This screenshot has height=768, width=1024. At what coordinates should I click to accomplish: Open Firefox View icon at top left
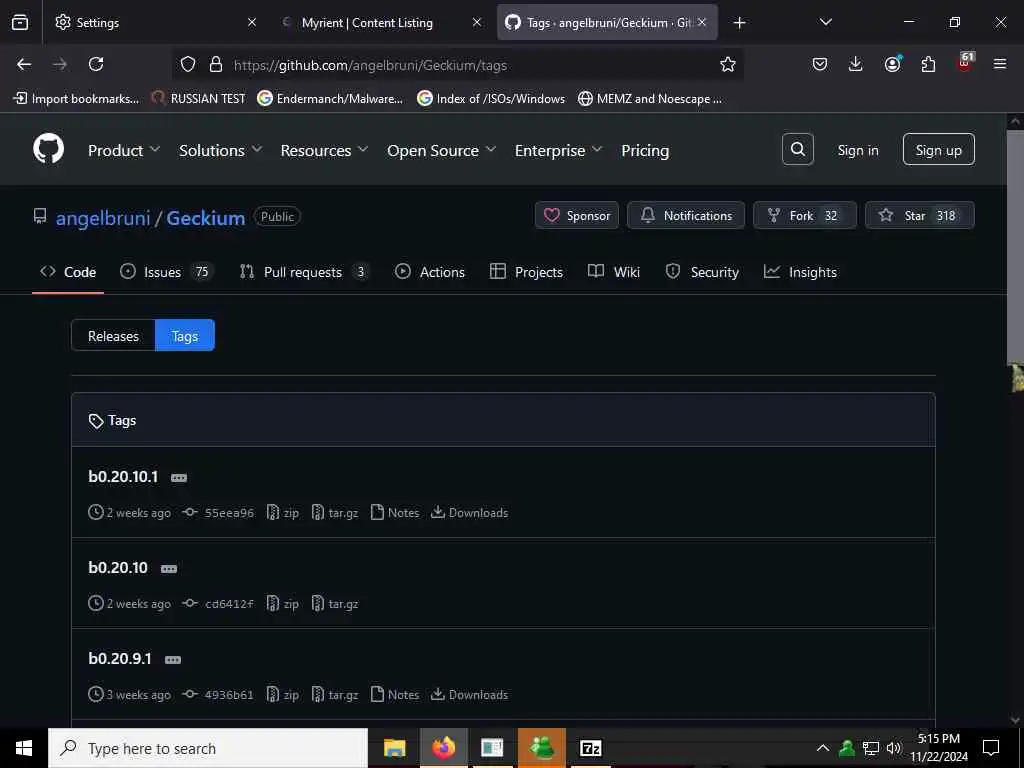[20, 22]
